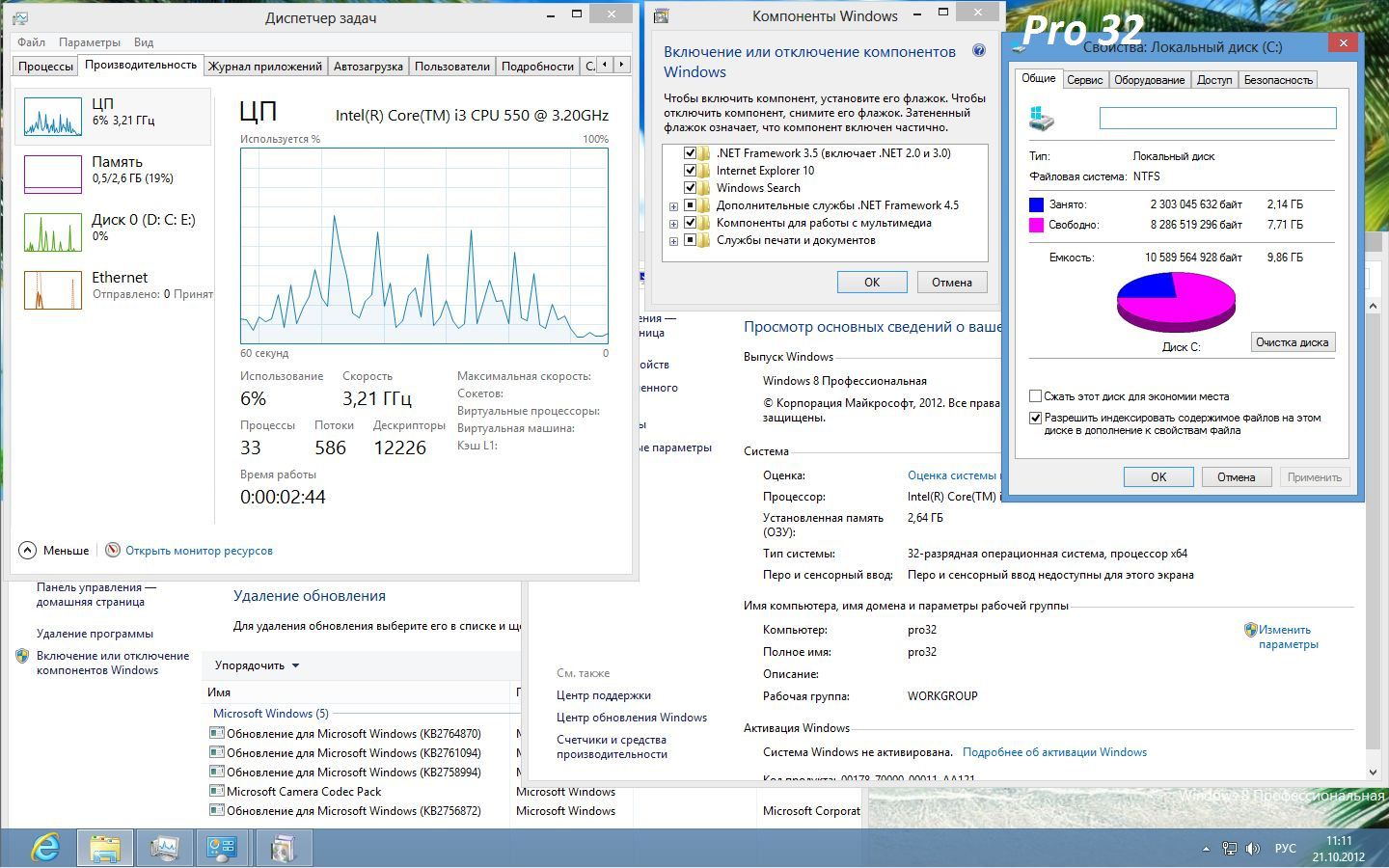Click the magenta Свободно color swatch
The width and height of the screenshot is (1389, 868).
pyautogui.click(x=1037, y=225)
